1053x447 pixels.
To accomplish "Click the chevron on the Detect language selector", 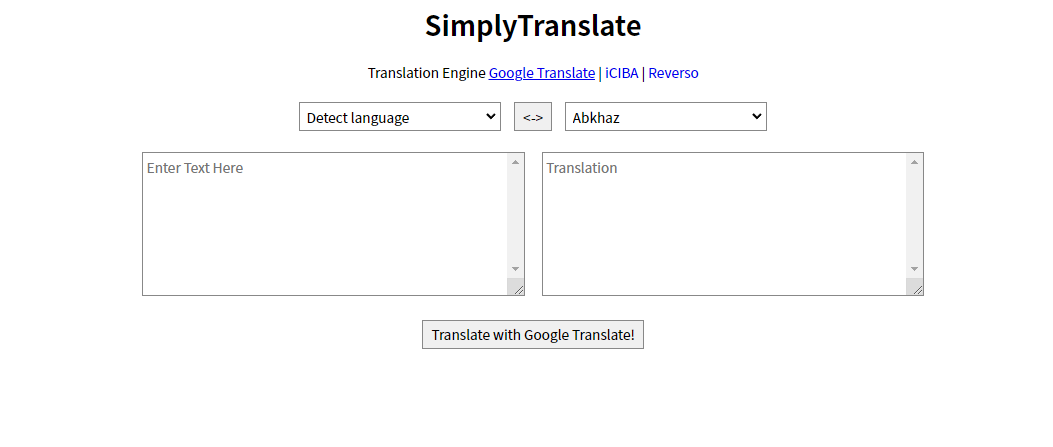I will click(490, 117).
